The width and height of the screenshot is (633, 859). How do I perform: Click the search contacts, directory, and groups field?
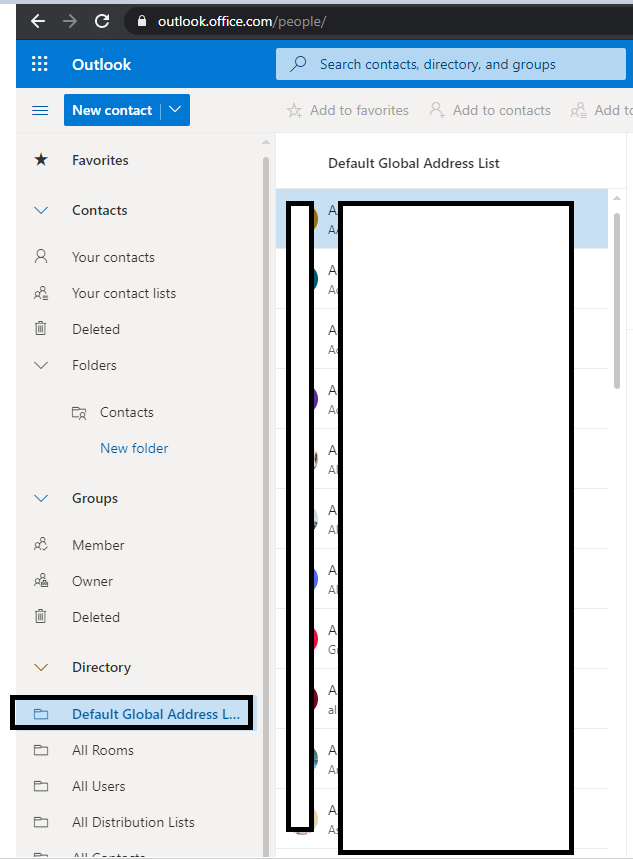(450, 64)
